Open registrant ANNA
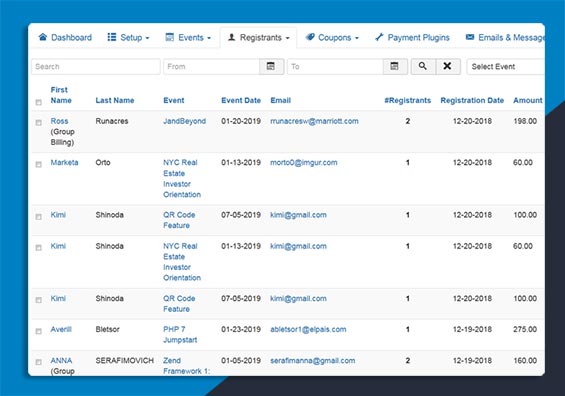The image size is (565, 396). [61, 361]
